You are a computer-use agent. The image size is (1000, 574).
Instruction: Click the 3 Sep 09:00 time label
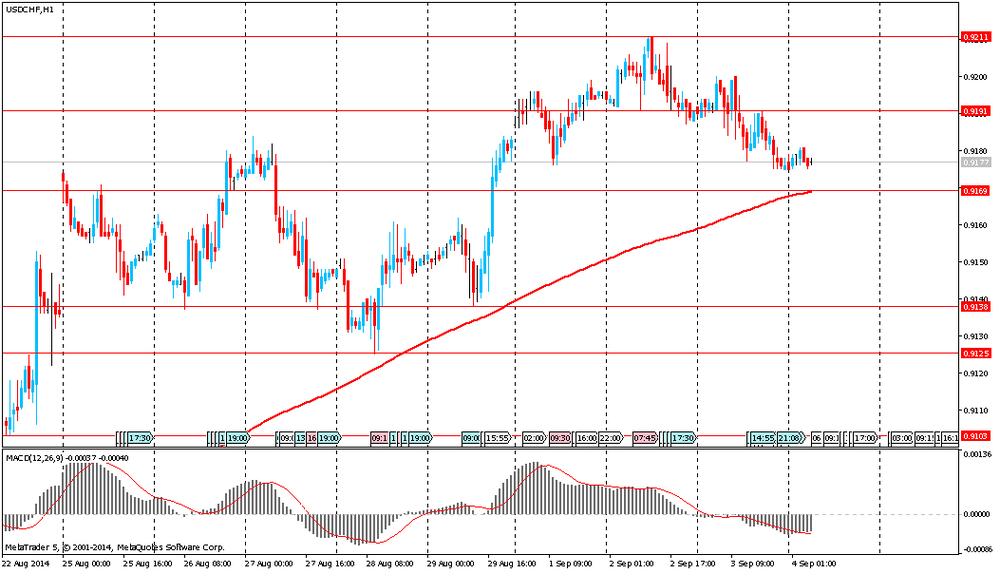click(x=753, y=564)
